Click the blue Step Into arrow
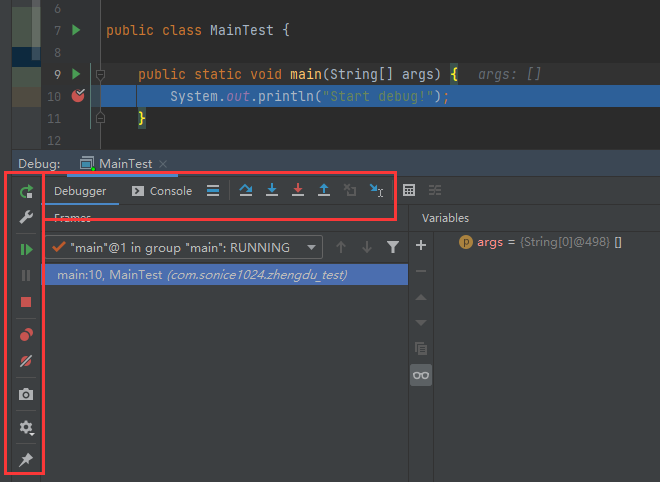This screenshot has height=482, width=660. (272, 190)
